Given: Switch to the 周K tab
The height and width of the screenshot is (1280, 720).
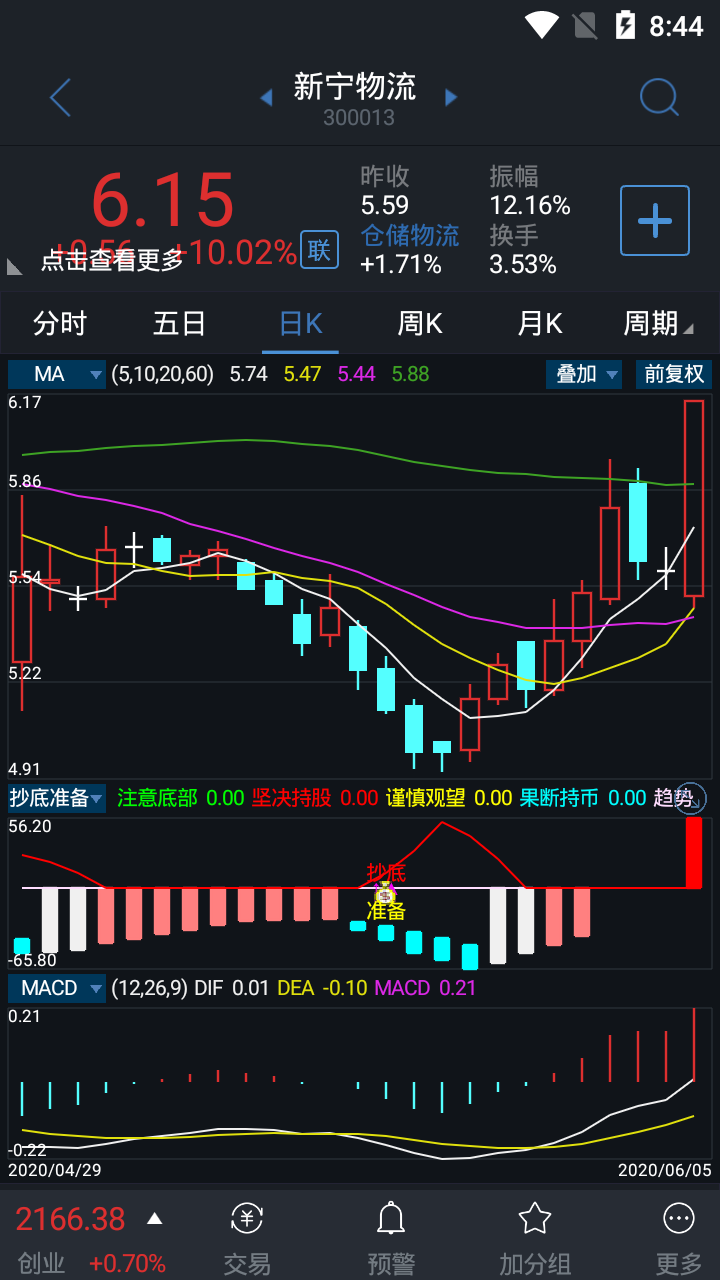Looking at the screenshot, I should [x=420, y=324].
